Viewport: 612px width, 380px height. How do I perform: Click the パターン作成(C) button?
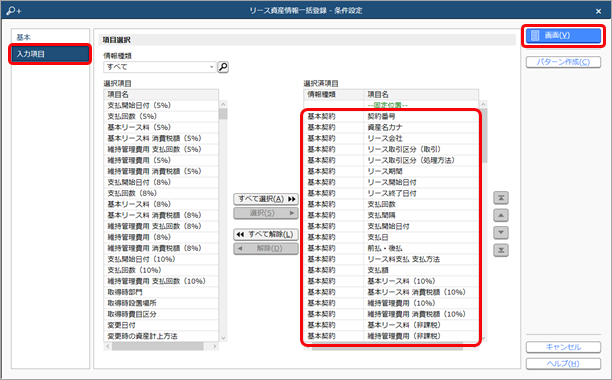click(x=563, y=62)
